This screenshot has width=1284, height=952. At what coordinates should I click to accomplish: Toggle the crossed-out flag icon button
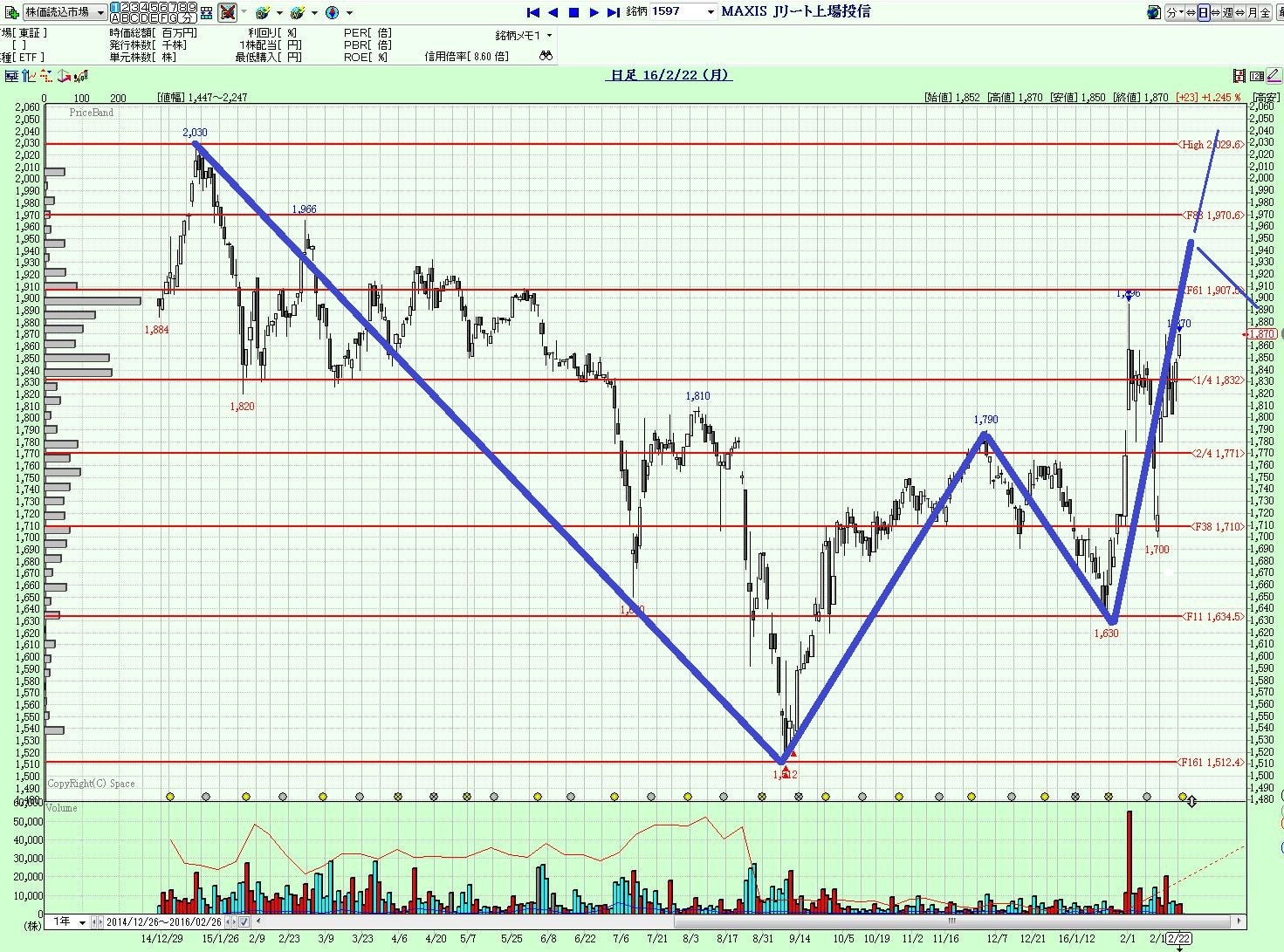tap(227, 12)
